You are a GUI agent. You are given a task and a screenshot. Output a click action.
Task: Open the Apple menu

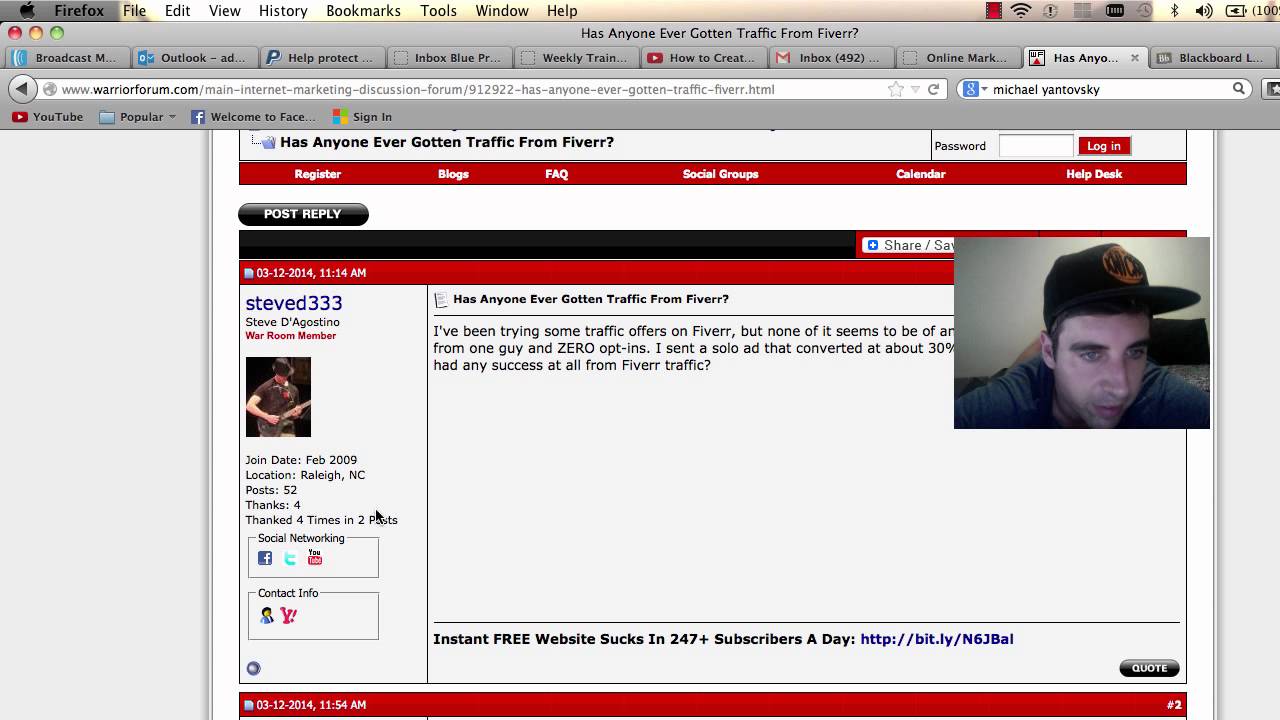tap(27, 11)
